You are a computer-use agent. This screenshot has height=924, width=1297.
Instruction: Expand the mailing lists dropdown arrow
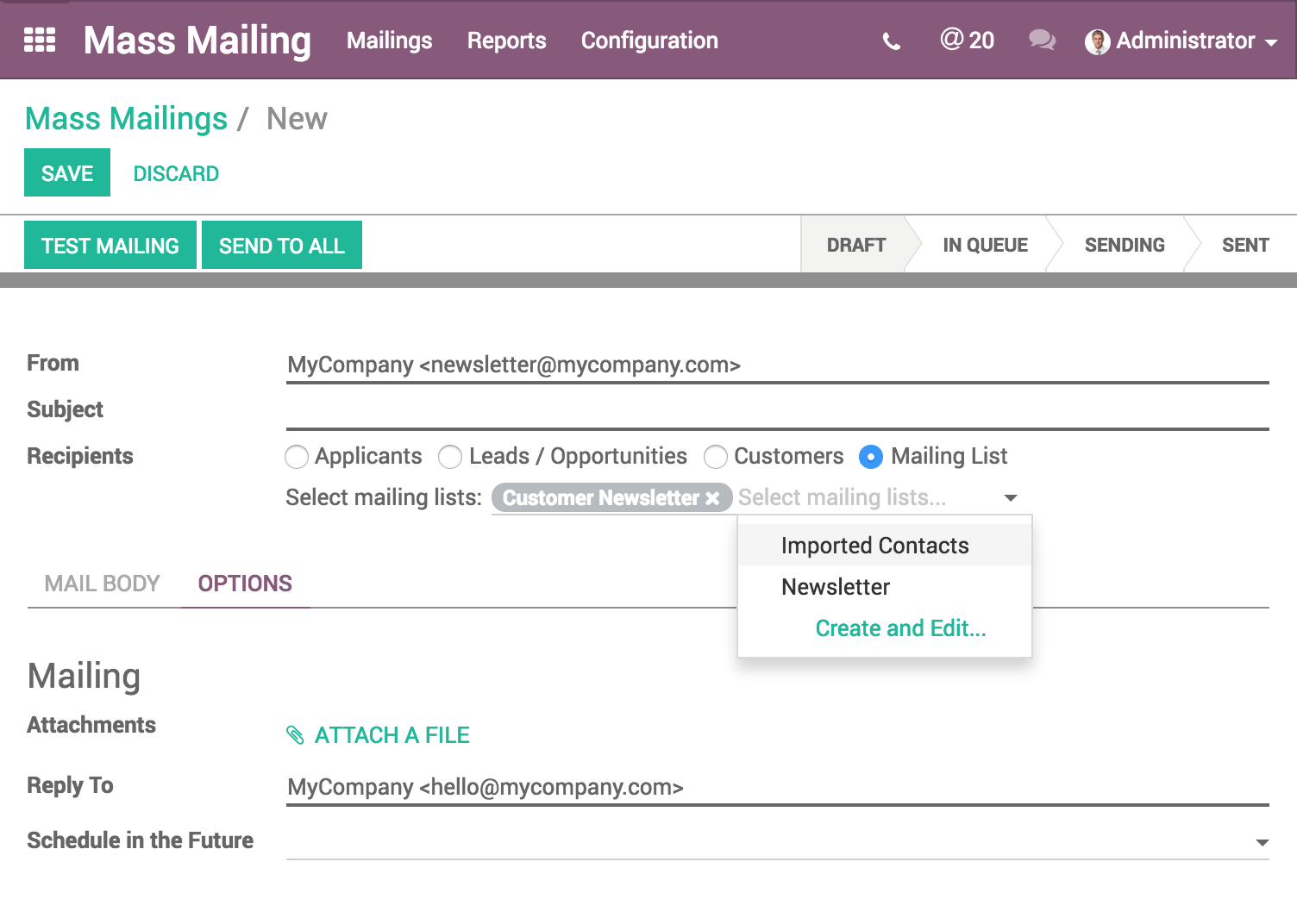[x=1011, y=498]
